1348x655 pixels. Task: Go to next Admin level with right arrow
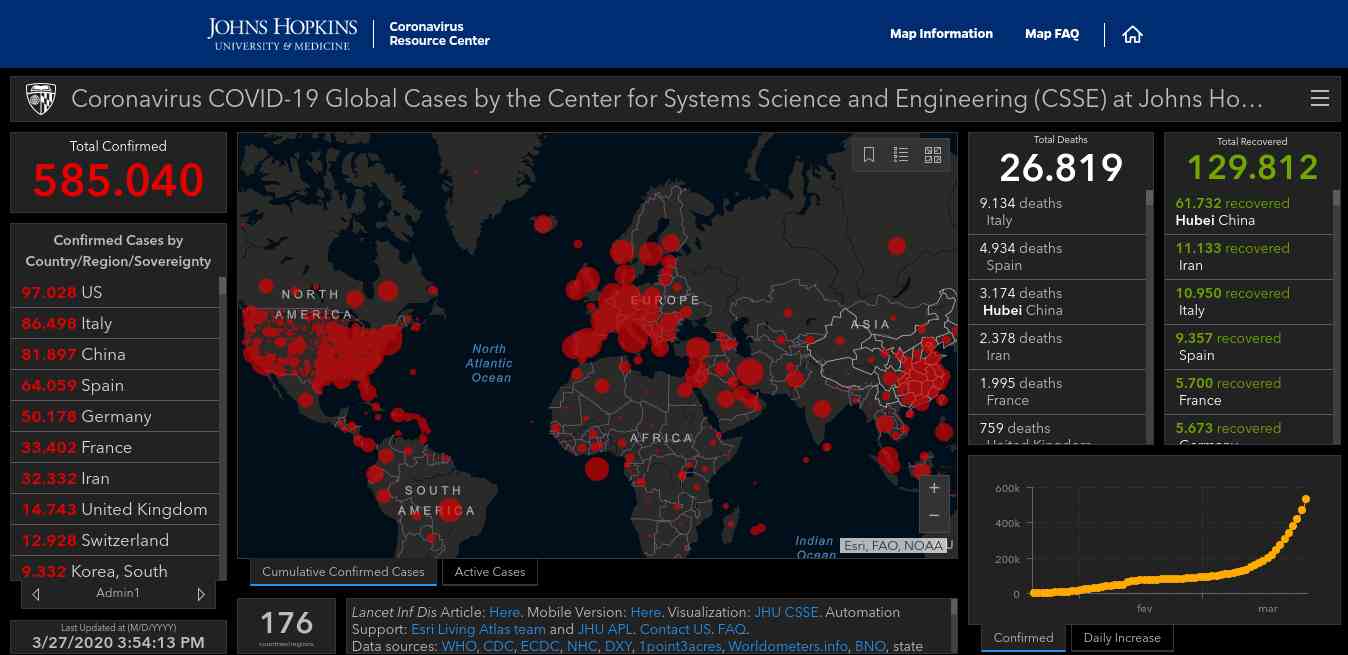(201, 594)
